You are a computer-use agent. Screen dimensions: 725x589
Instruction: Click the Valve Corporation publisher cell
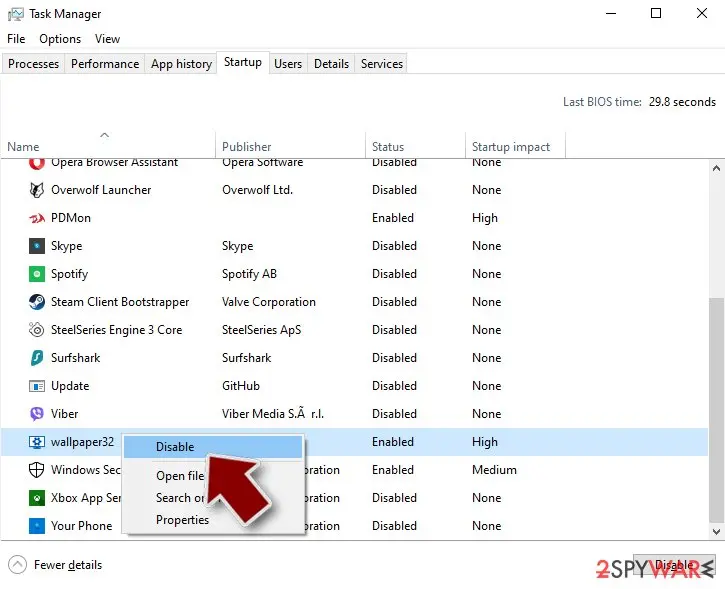click(269, 302)
